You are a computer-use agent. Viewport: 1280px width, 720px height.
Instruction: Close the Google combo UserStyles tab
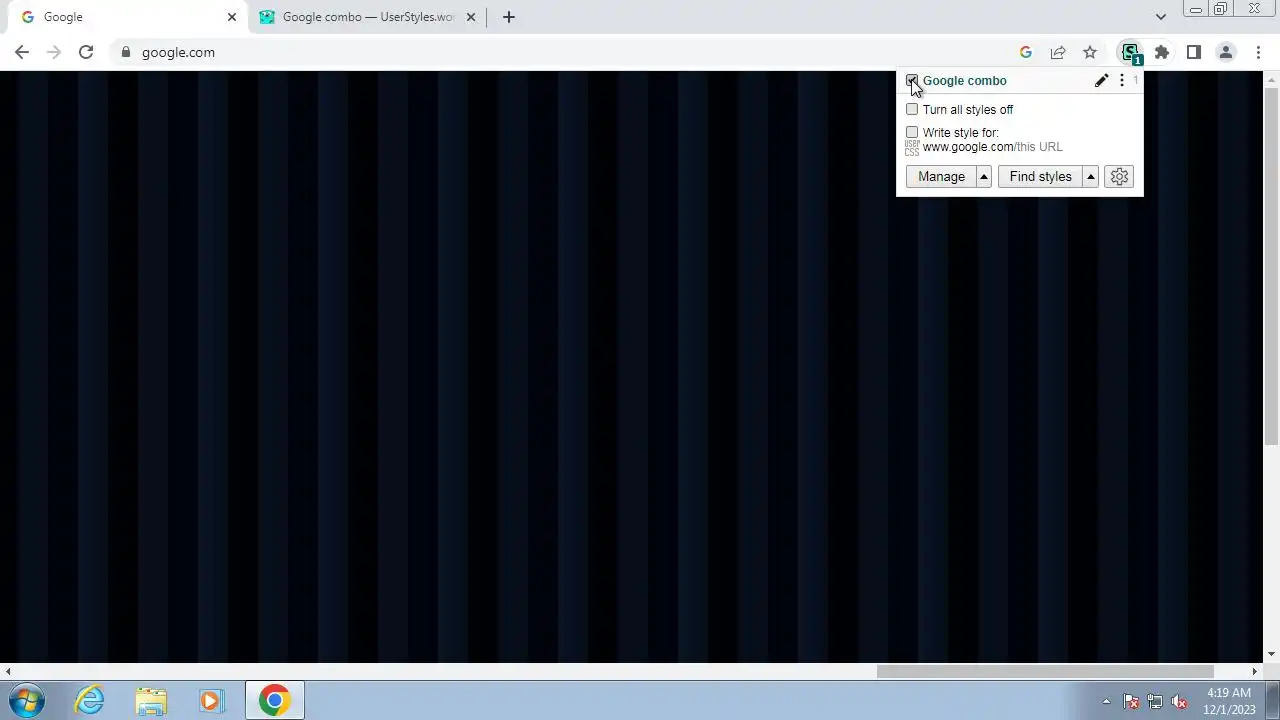[471, 17]
